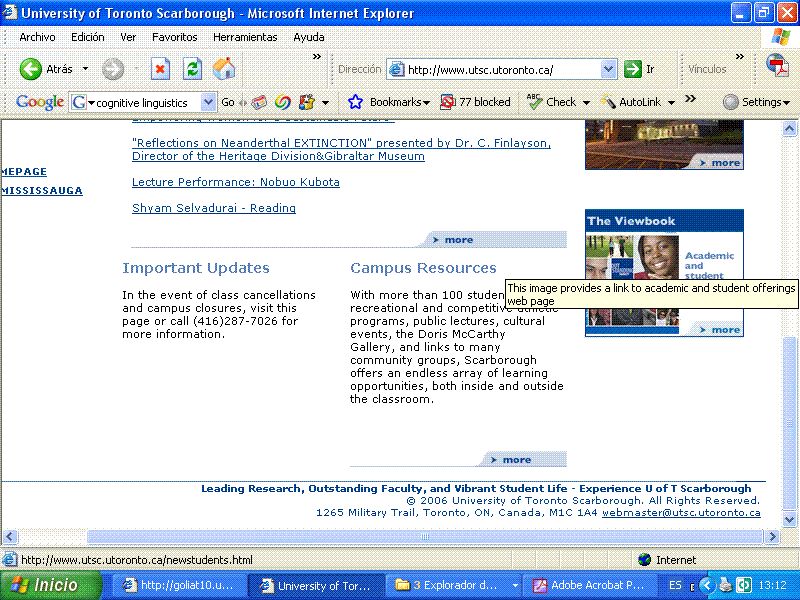Click the Inicio start button

tap(45, 585)
